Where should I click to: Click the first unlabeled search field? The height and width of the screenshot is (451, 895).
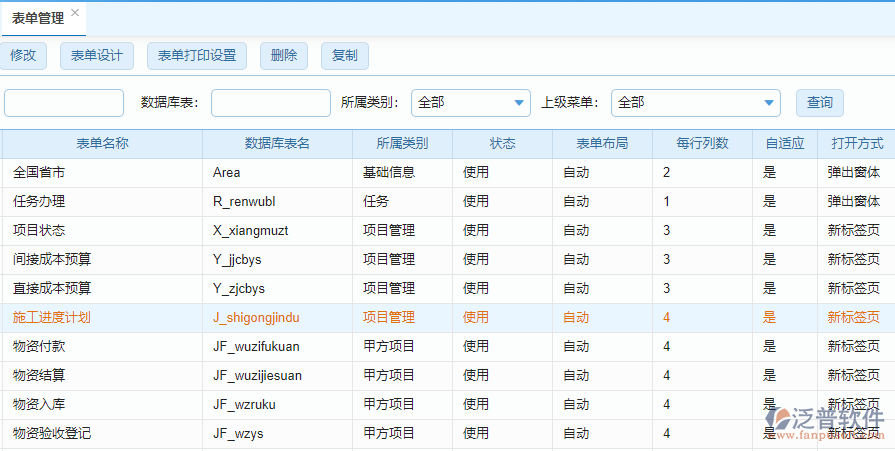click(64, 103)
